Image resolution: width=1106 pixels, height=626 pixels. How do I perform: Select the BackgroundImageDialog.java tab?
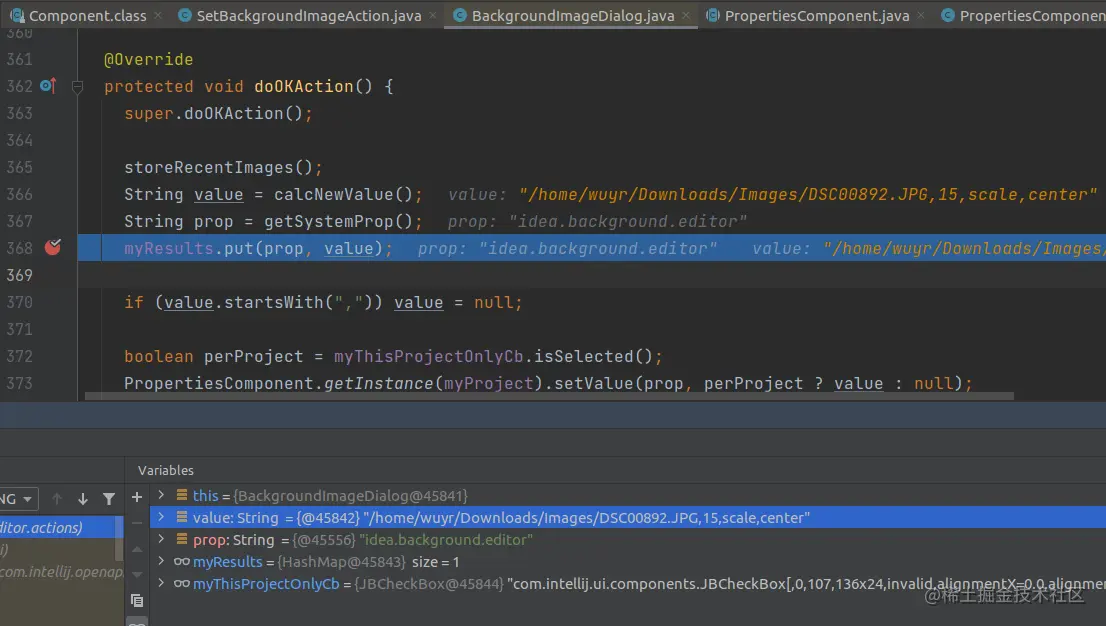tap(573, 16)
